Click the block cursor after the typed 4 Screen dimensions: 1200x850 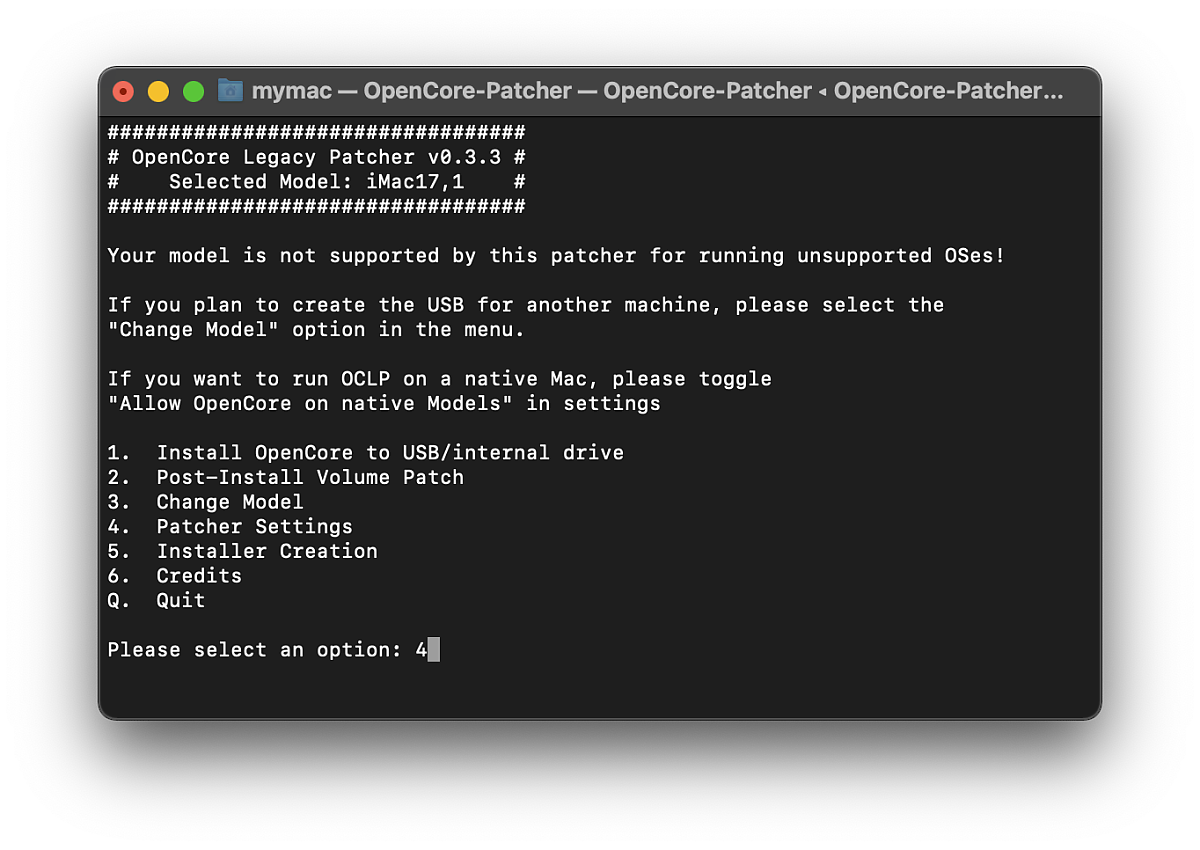(434, 650)
